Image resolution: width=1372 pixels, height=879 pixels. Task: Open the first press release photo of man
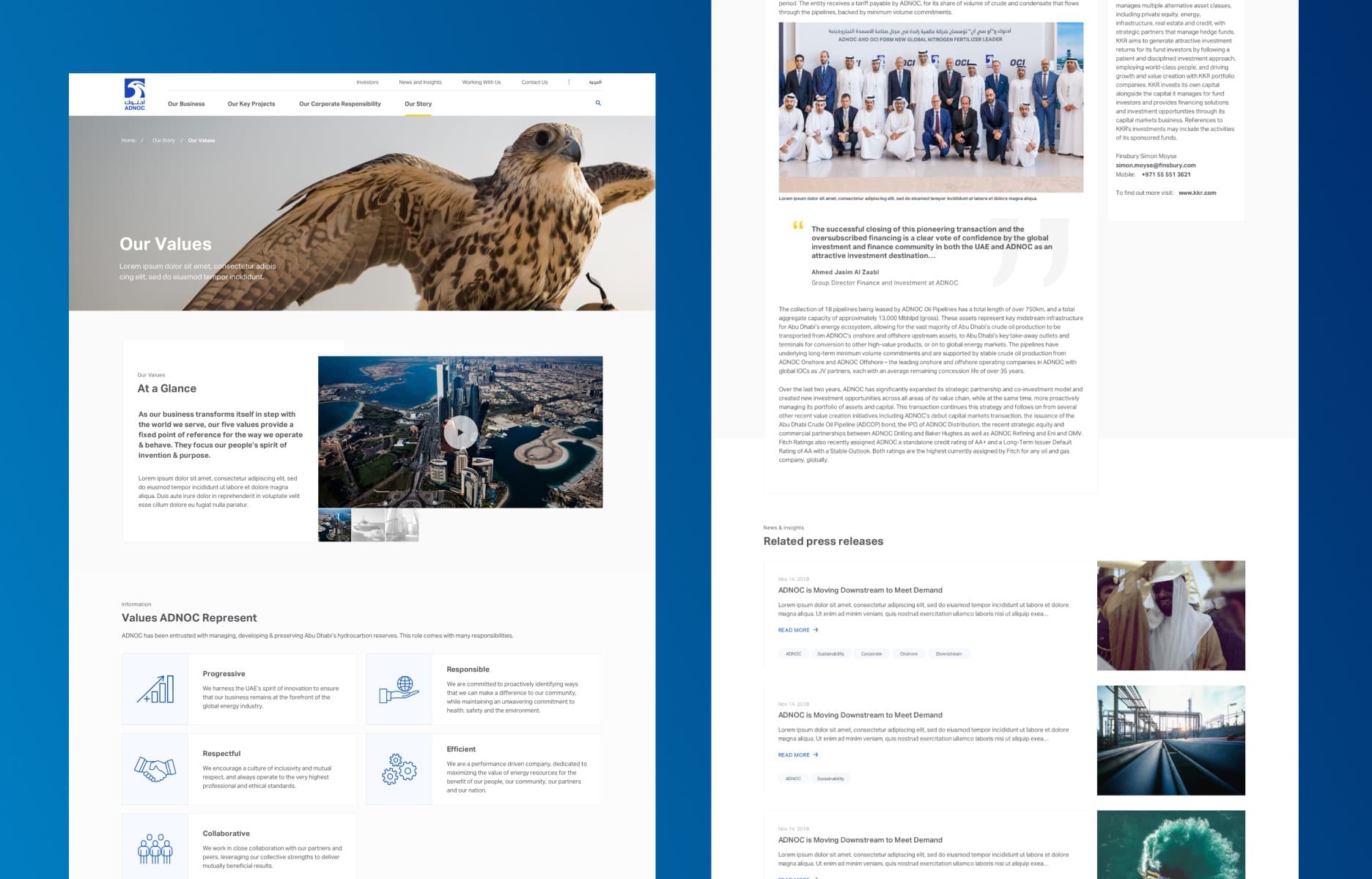(1170, 615)
